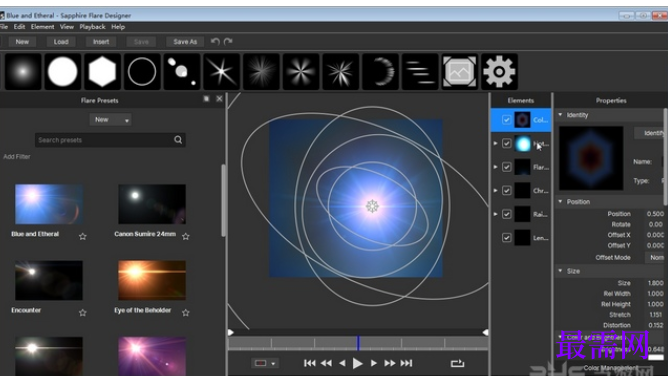Add the spiky star burst element
This screenshot has height=376, width=668.
(x=340, y=72)
